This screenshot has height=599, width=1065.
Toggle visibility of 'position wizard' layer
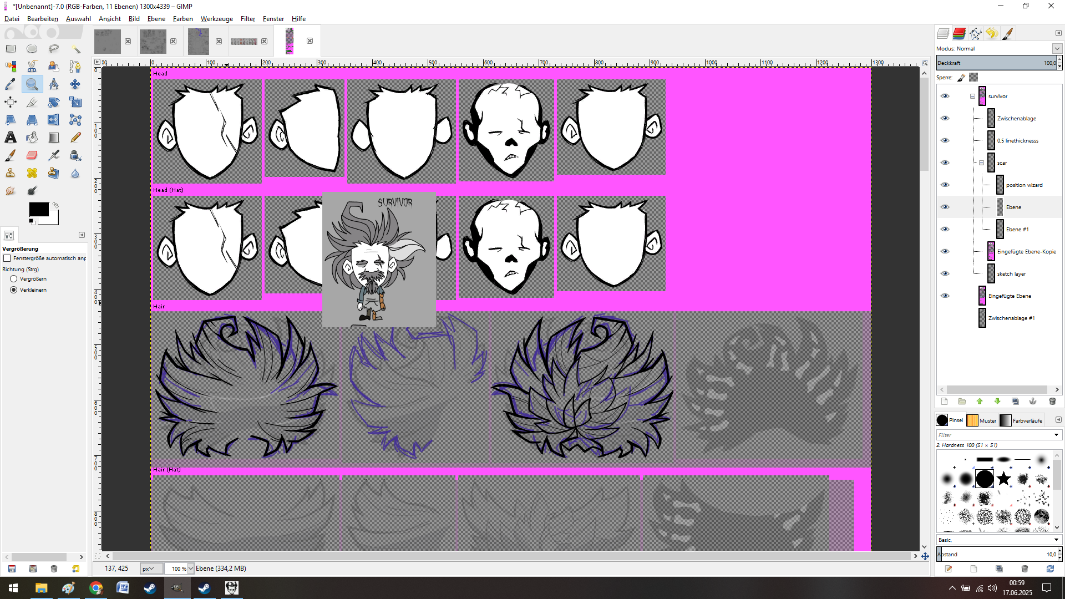pyautogui.click(x=945, y=184)
